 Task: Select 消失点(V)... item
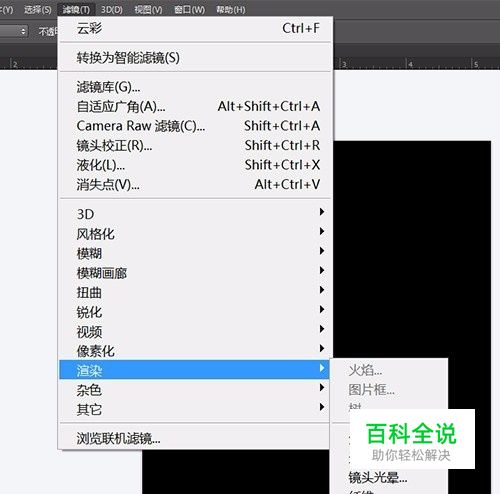click(195, 184)
